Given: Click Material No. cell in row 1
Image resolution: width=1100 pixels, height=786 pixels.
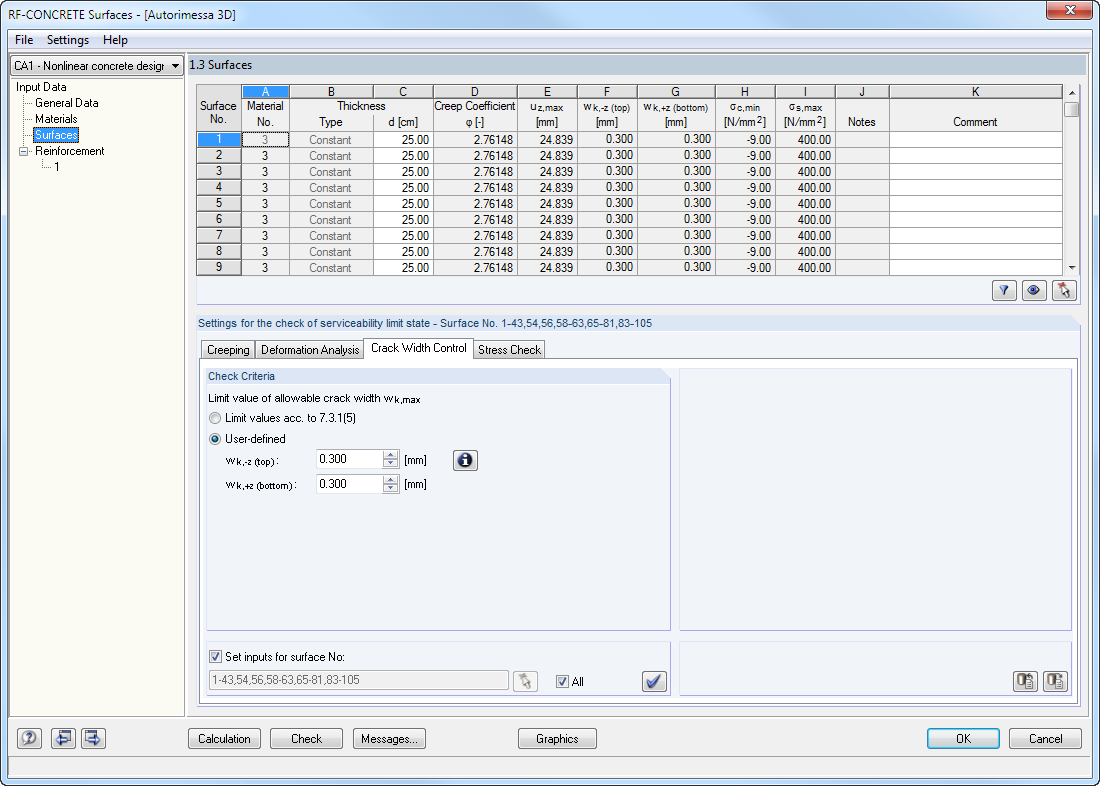Looking at the screenshot, I should (x=265, y=140).
